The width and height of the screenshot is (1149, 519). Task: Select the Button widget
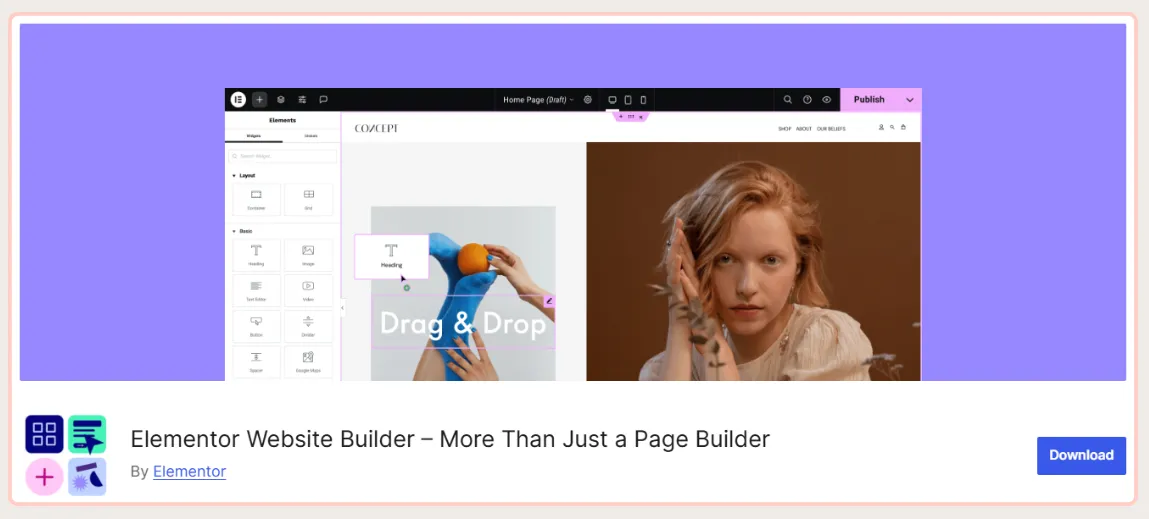256,326
